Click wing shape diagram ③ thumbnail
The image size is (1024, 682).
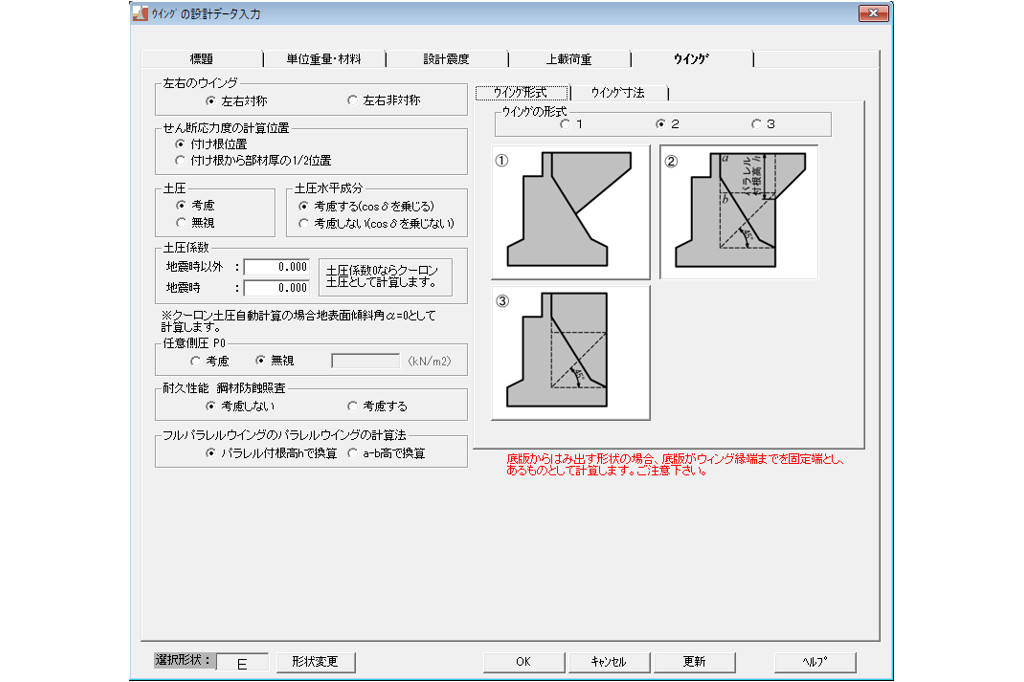[x=570, y=352]
